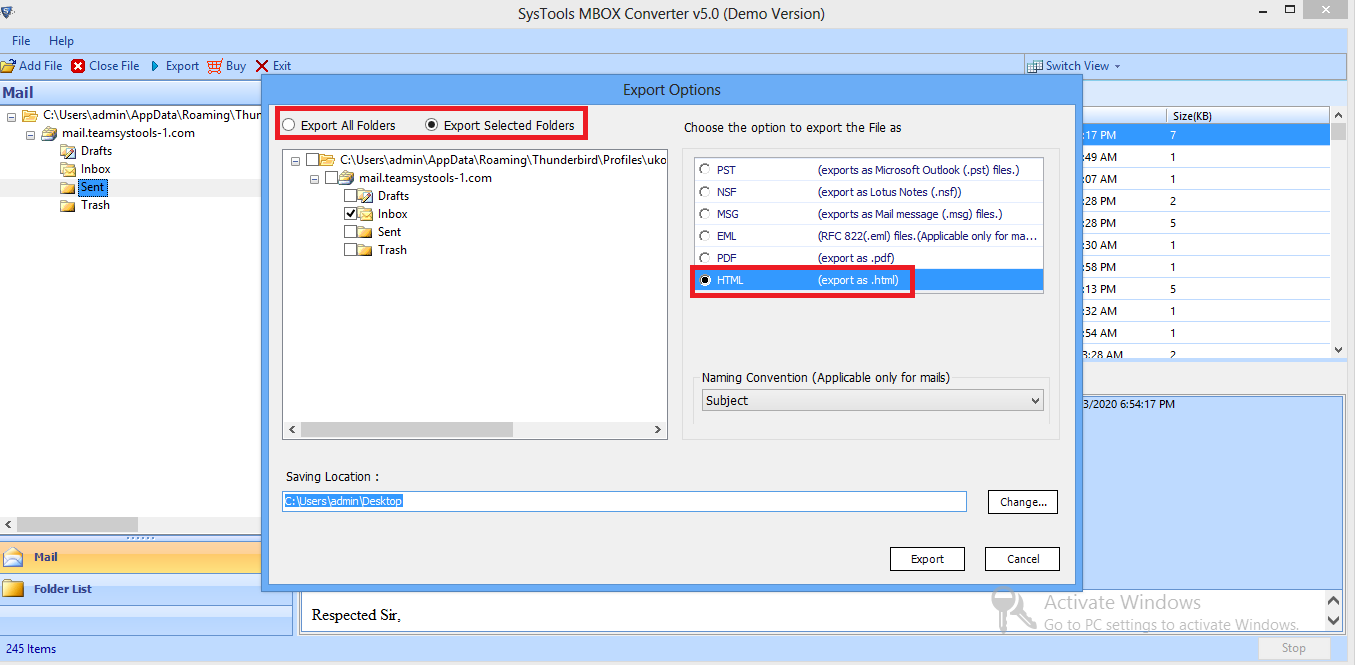Viewport: 1366px width, 671px height.
Task: Click the Close File toolbar icon
Action: click(78, 66)
